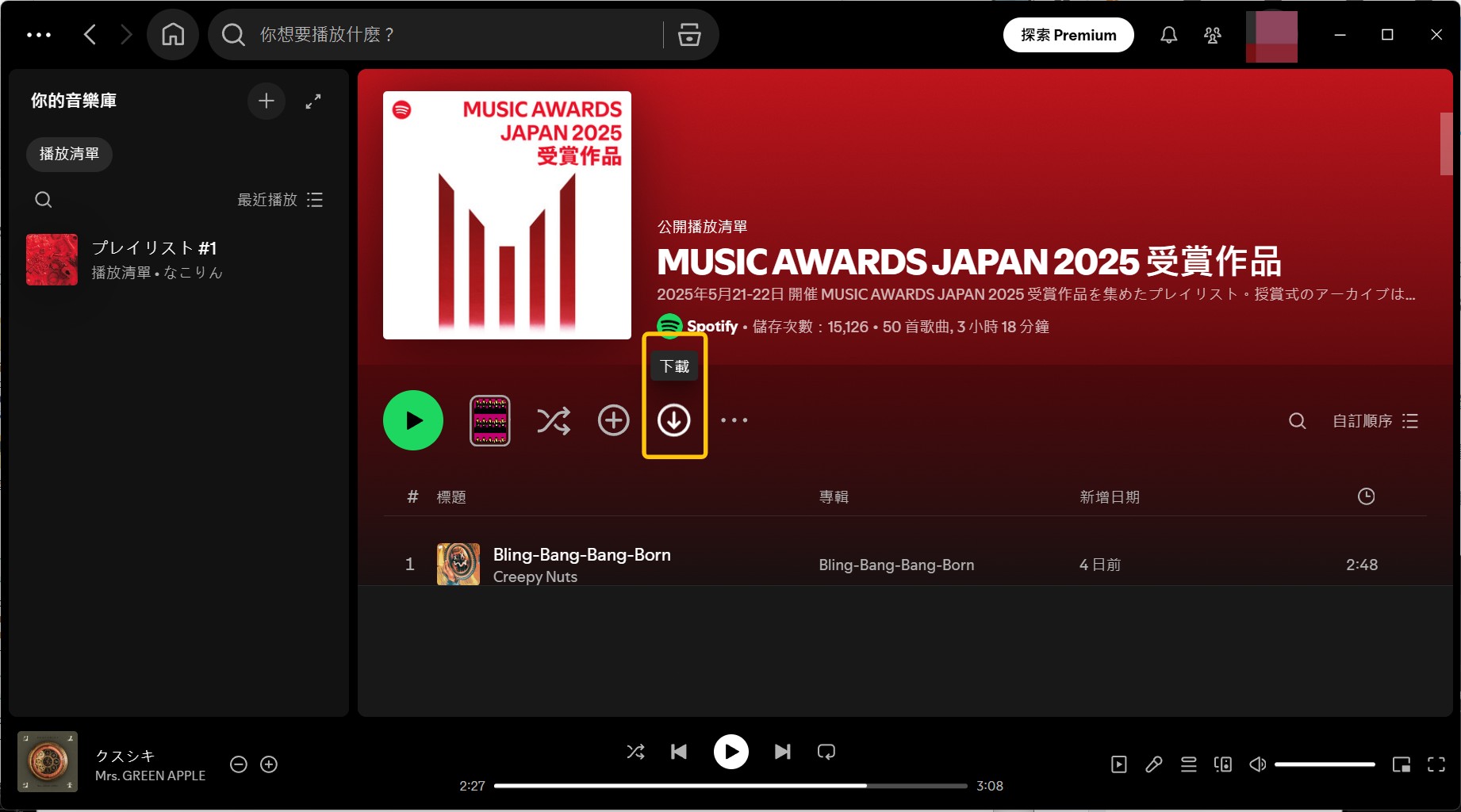Save playlist to your library
The height and width of the screenshot is (812, 1461).
click(x=613, y=420)
